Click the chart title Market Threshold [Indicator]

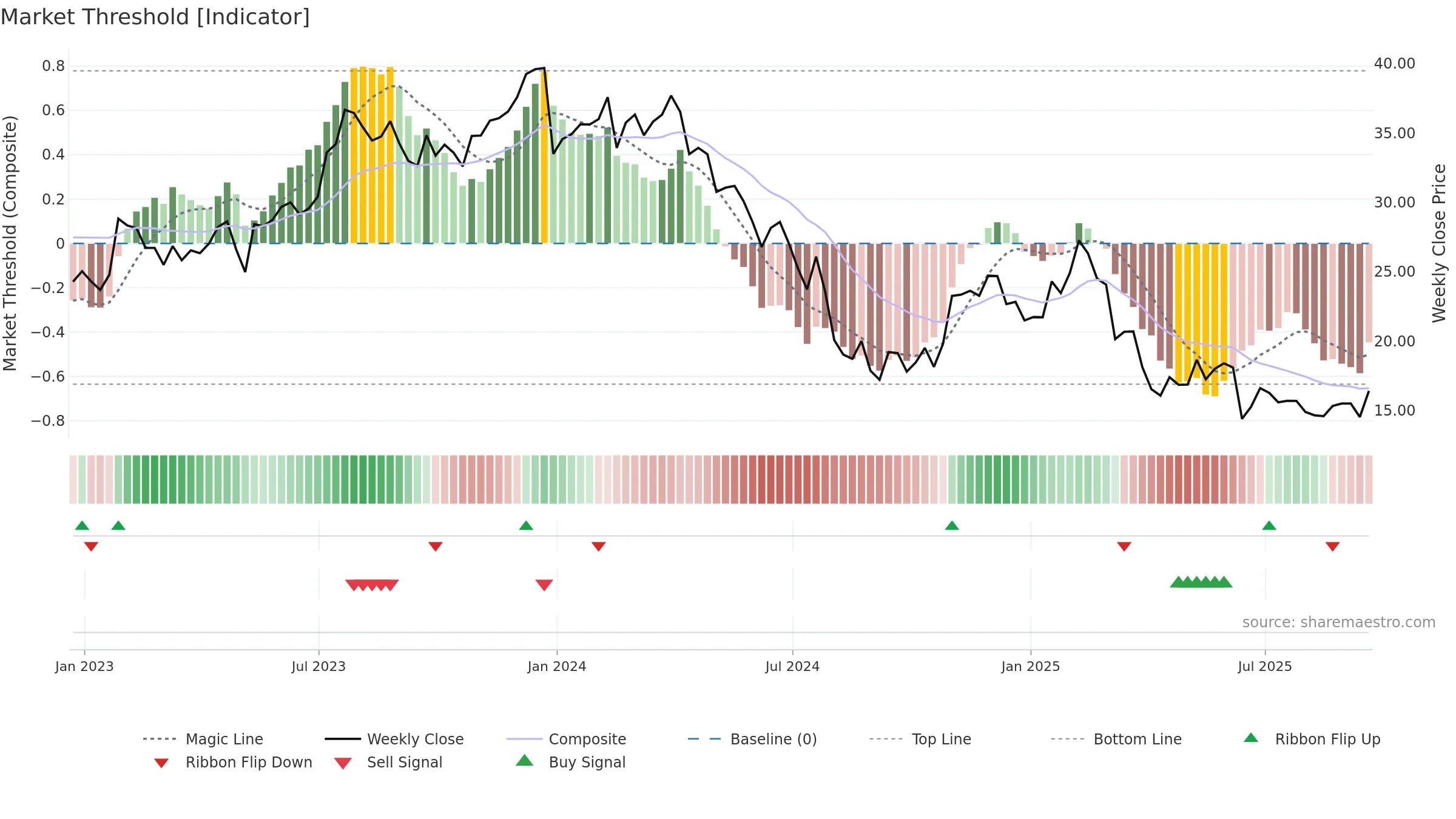(155, 17)
